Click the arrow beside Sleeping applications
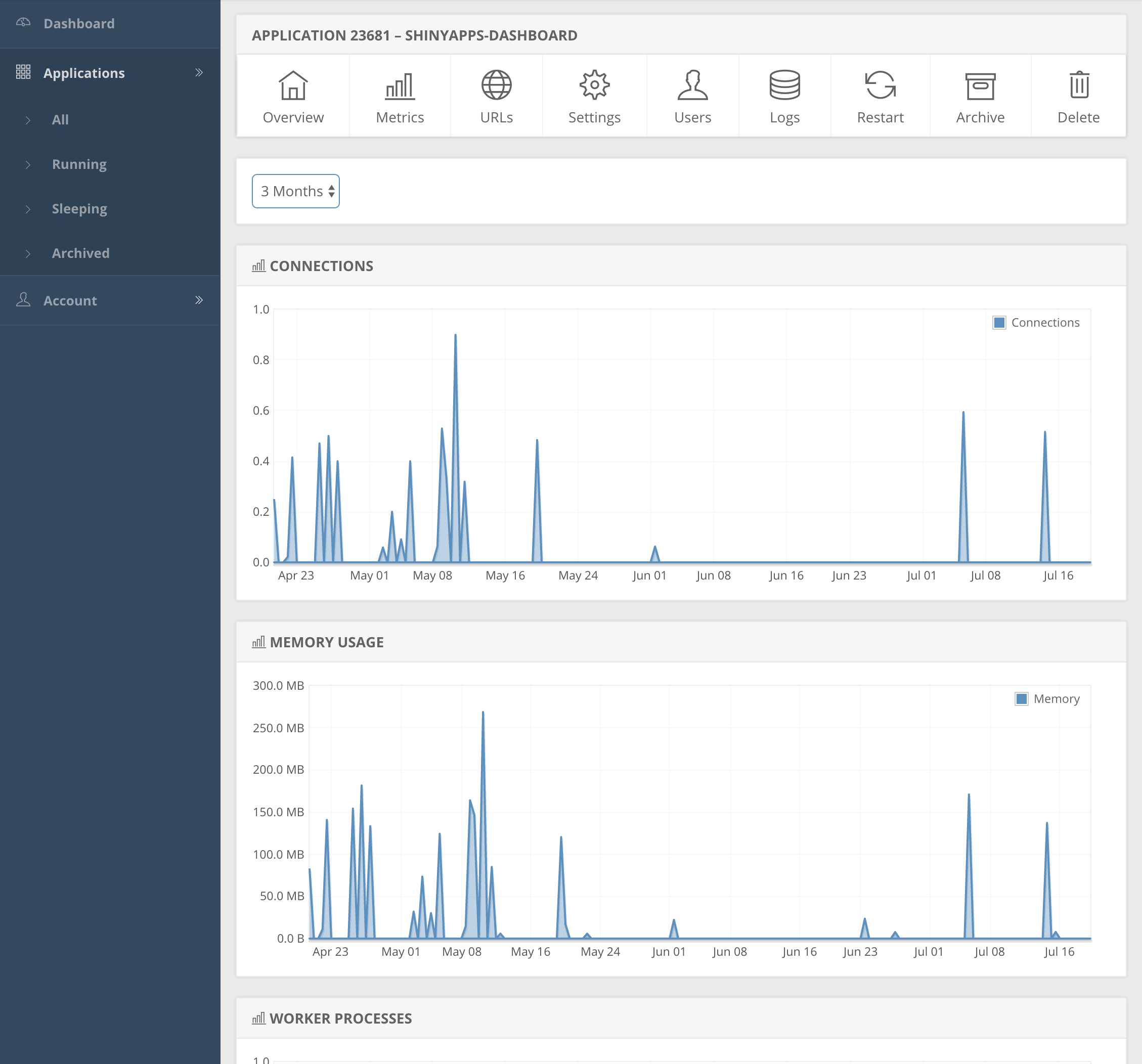The height and width of the screenshot is (1064, 1142). [x=28, y=209]
